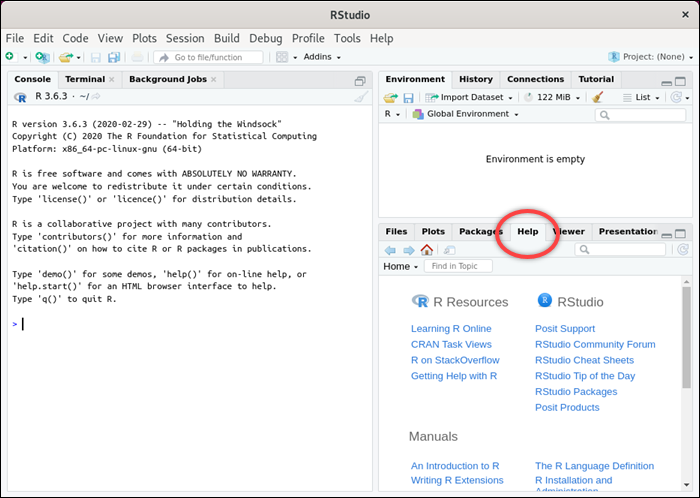The image size is (700, 498).
Task: Open the Posit Support link
Action: pyautogui.click(x=565, y=329)
